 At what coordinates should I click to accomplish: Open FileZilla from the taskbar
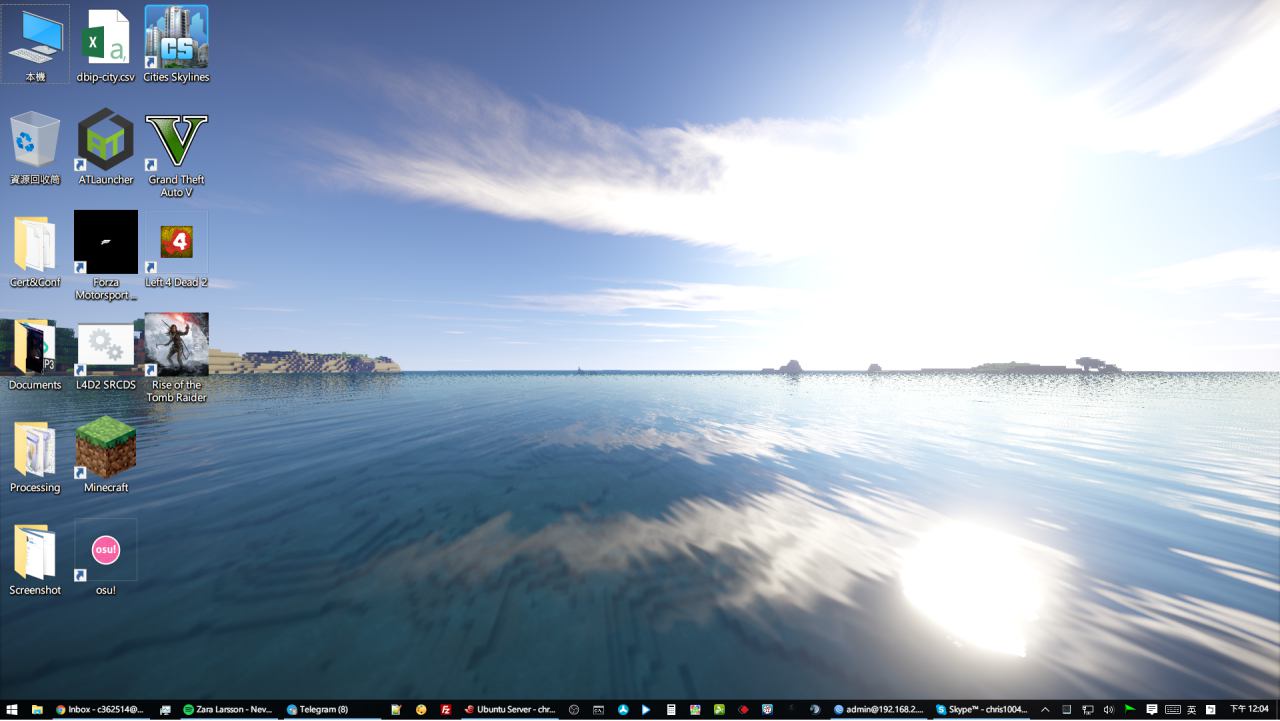tap(446, 710)
